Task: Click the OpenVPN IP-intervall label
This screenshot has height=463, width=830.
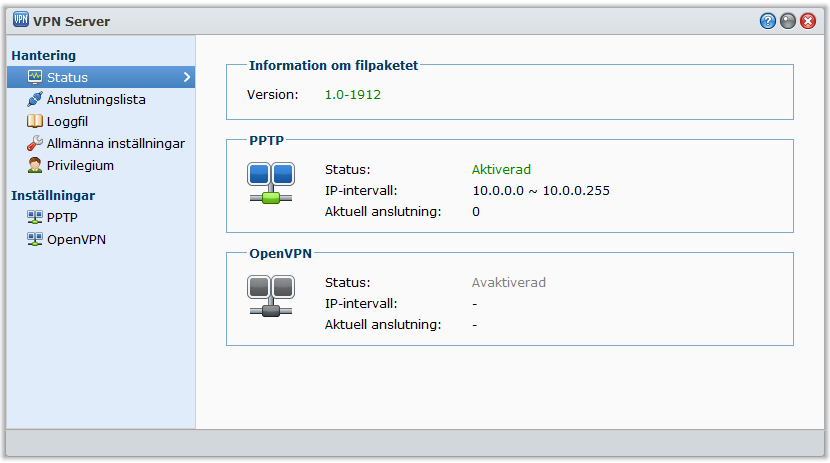Action: click(x=361, y=304)
